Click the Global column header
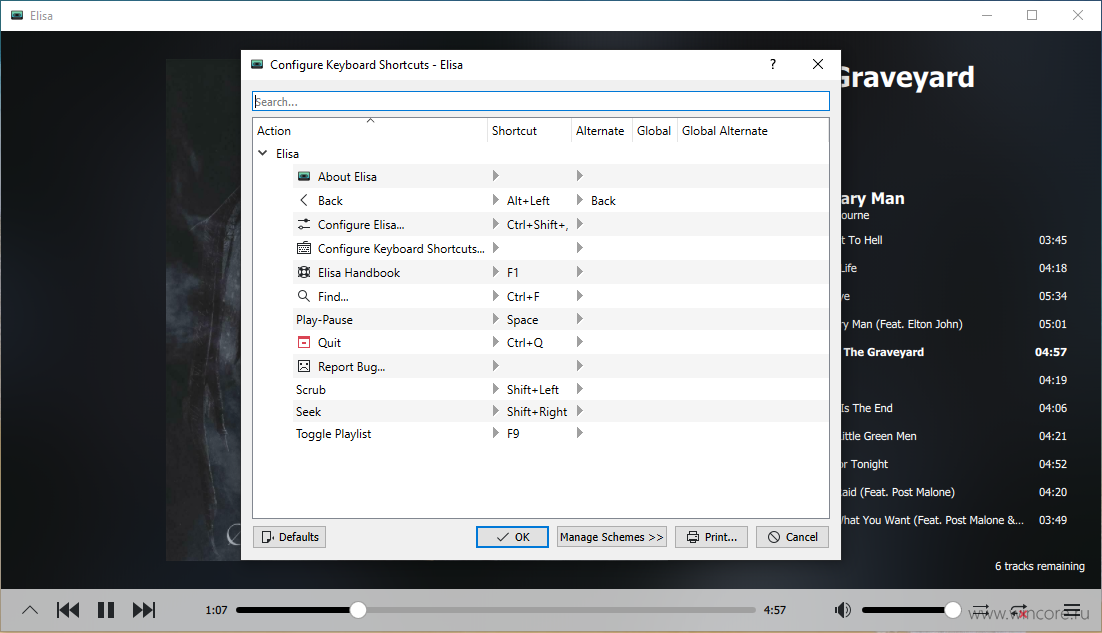Image resolution: width=1102 pixels, height=633 pixels. (654, 131)
